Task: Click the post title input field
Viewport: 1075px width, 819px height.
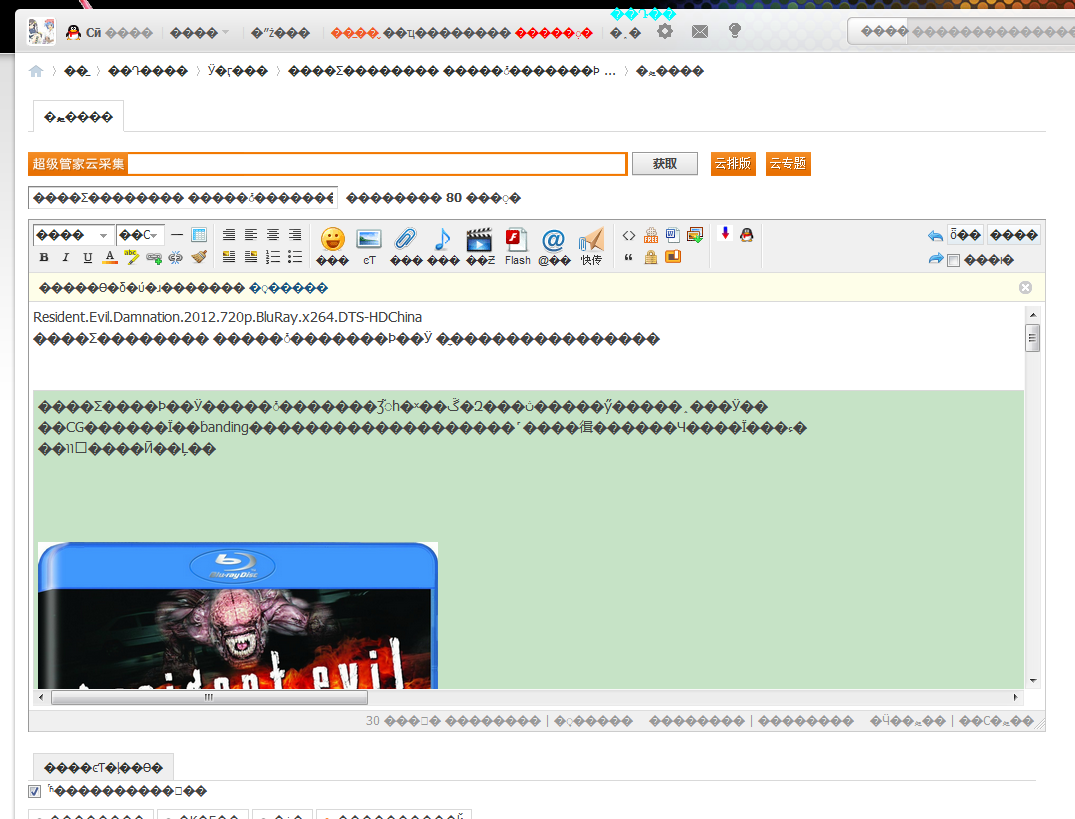Action: pyautogui.click(x=183, y=198)
